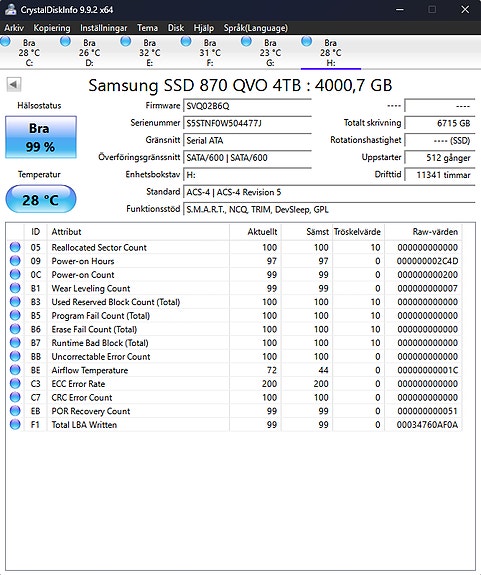
Task: Click the Gränssnitt field Serial ATA
Action: pos(247,140)
